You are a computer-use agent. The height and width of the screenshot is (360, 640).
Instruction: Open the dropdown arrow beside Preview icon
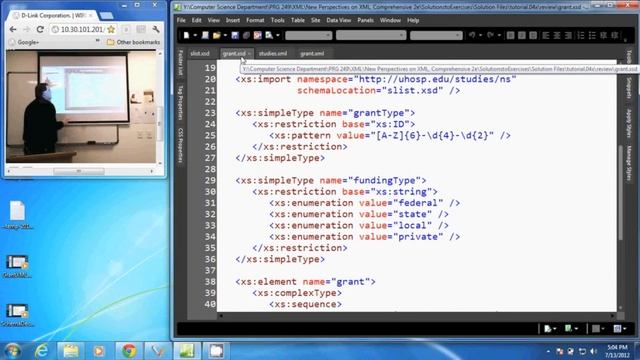pyautogui.click(x=278, y=36)
